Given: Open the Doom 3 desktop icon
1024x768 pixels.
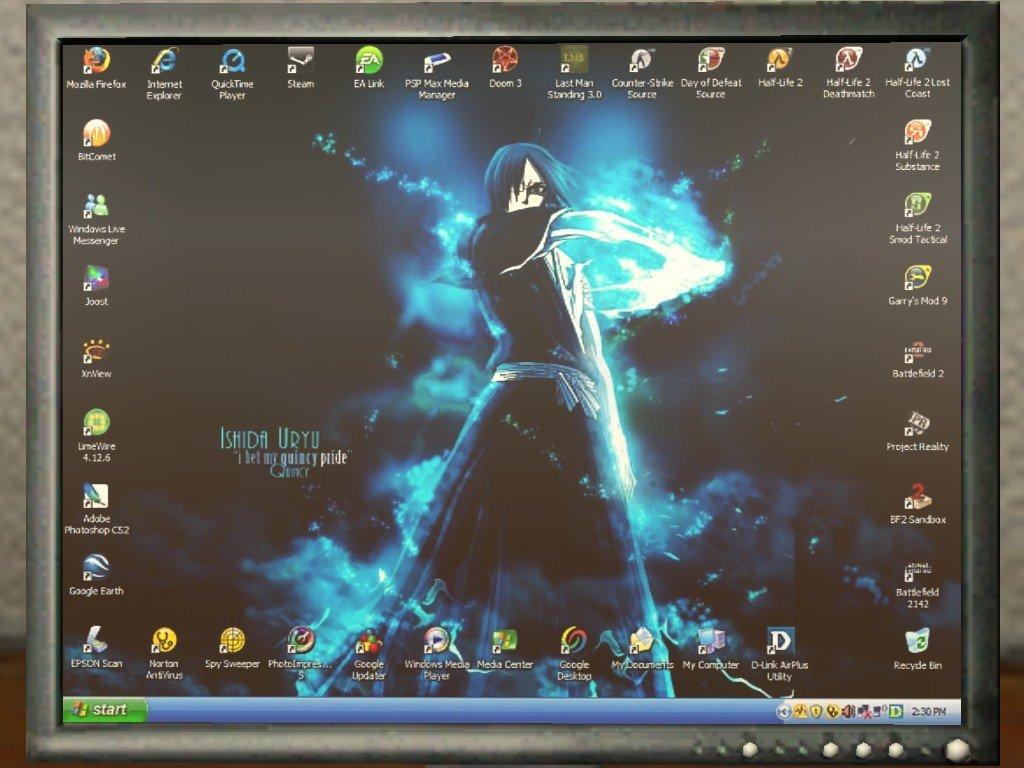Looking at the screenshot, I should [x=505, y=62].
